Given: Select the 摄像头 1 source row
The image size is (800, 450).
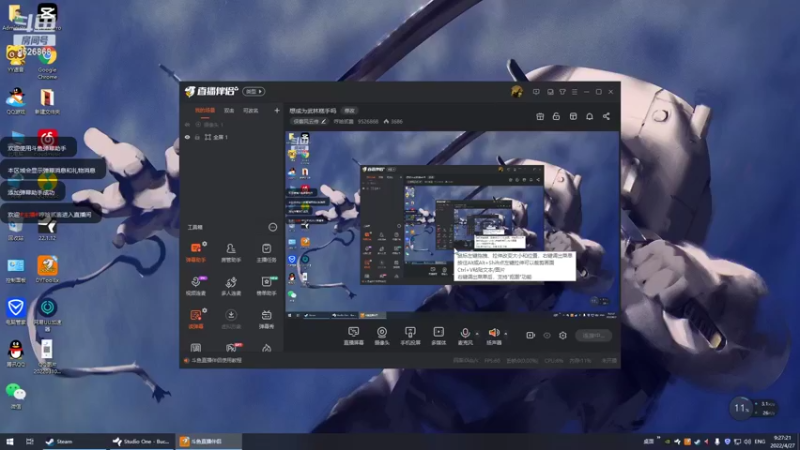Looking at the screenshot, I should pos(232,124).
